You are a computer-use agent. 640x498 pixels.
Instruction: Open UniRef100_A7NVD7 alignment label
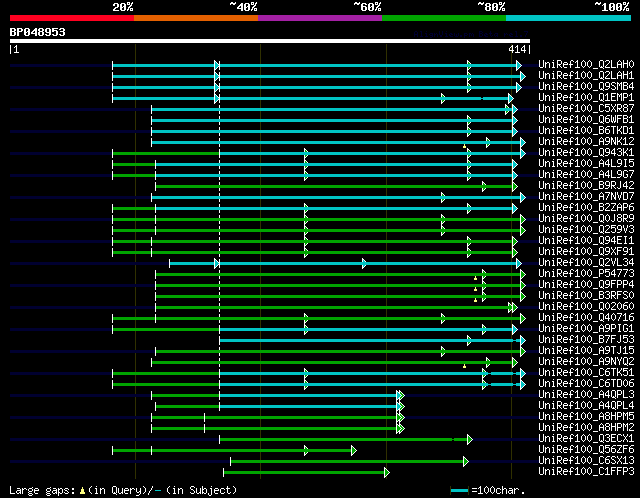[x=586, y=197]
